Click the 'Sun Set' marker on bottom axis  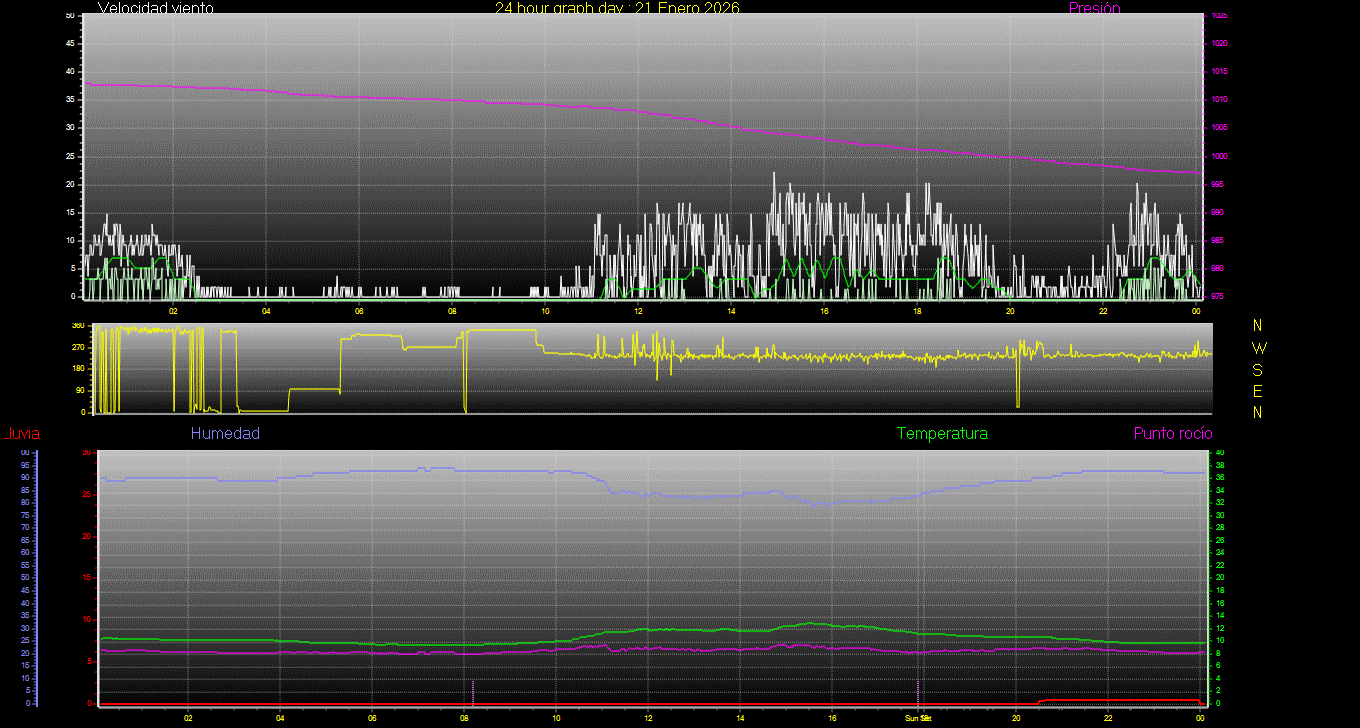tap(918, 718)
